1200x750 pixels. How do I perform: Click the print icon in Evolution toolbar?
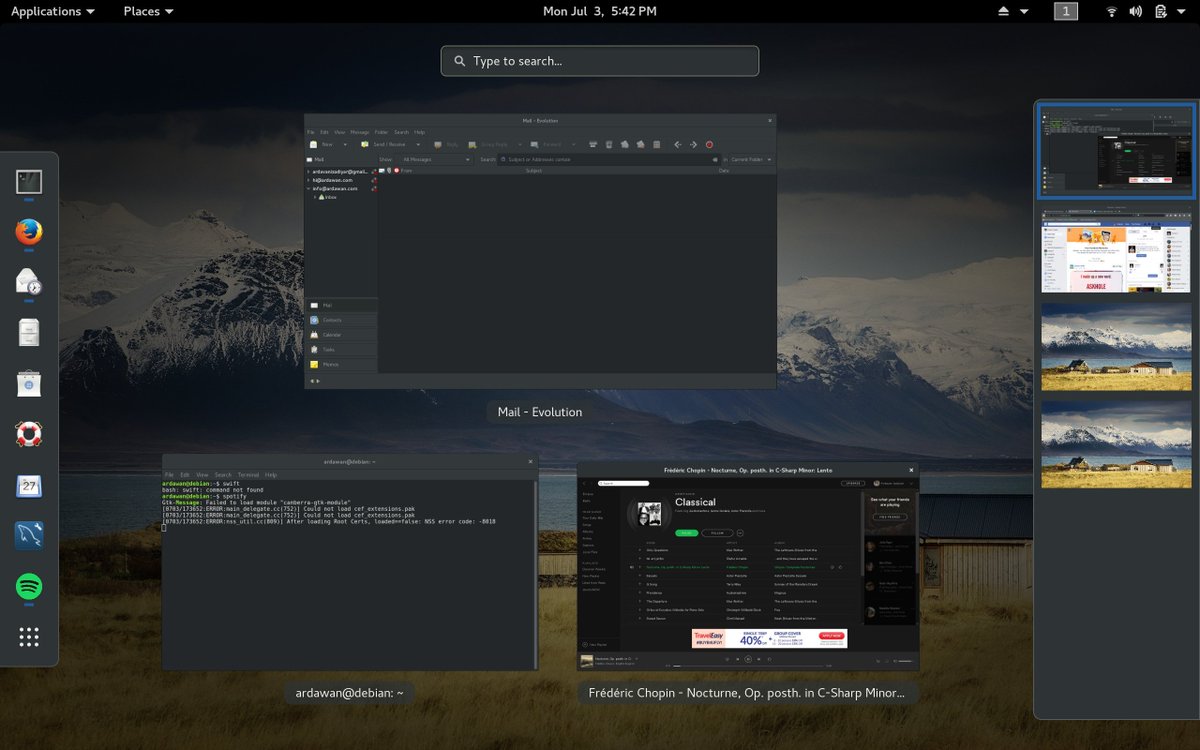(x=593, y=144)
